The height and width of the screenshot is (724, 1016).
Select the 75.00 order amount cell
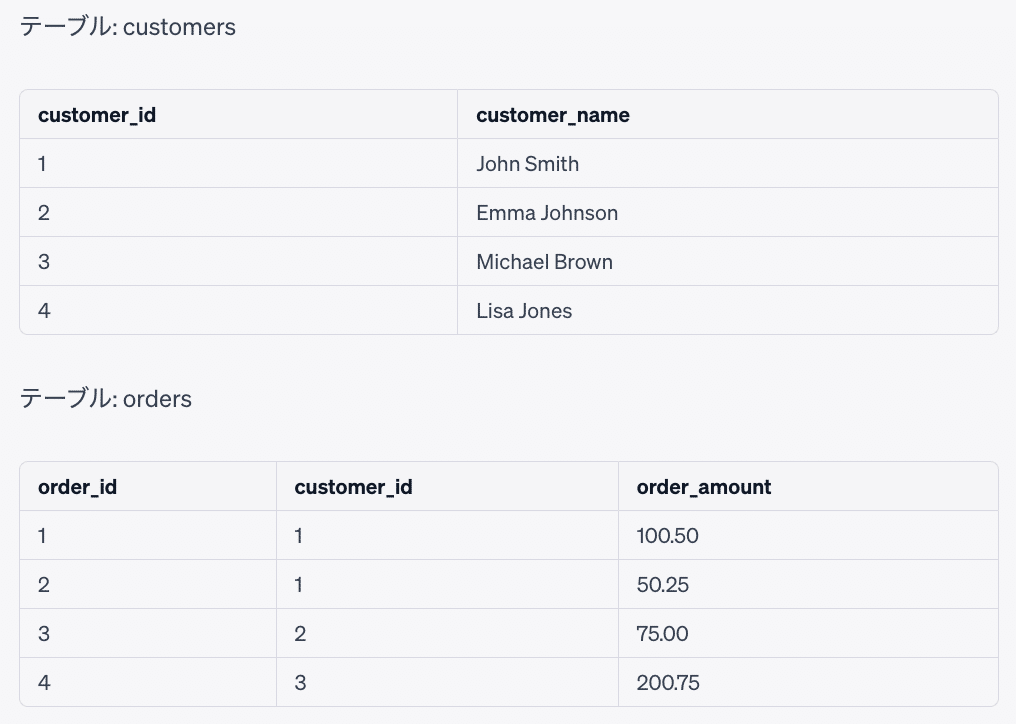(x=662, y=634)
